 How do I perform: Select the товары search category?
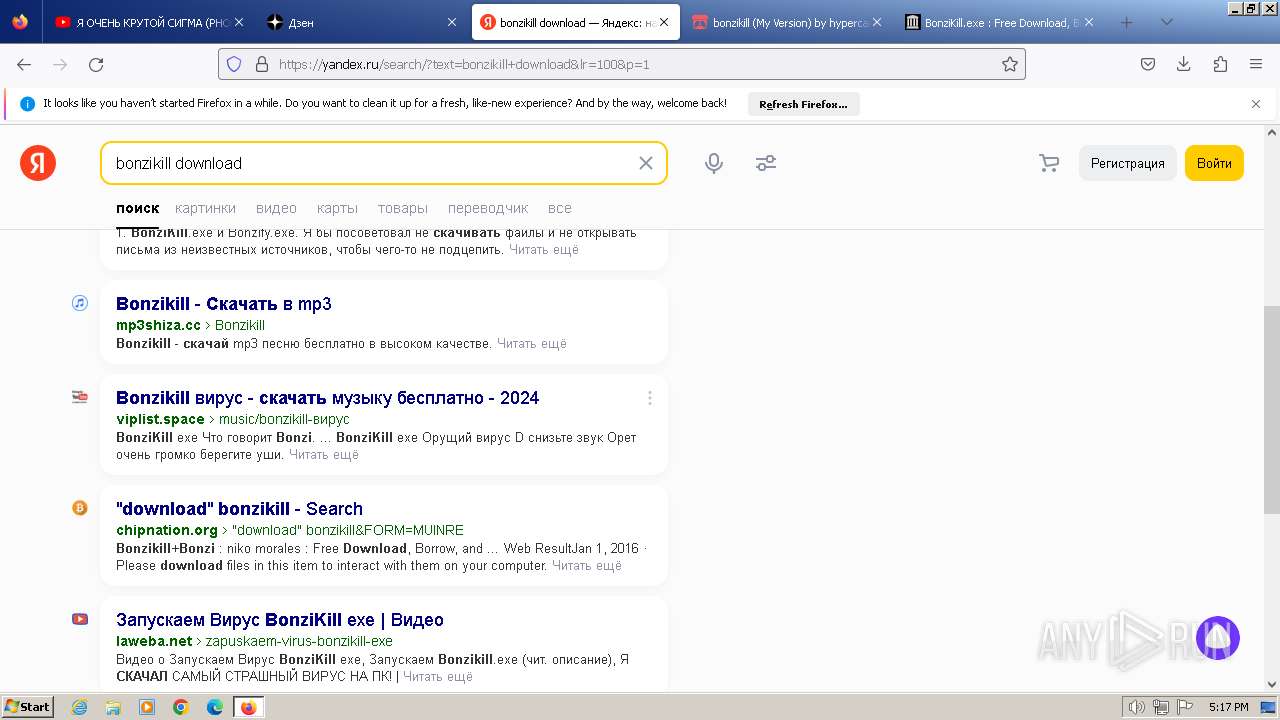click(403, 208)
